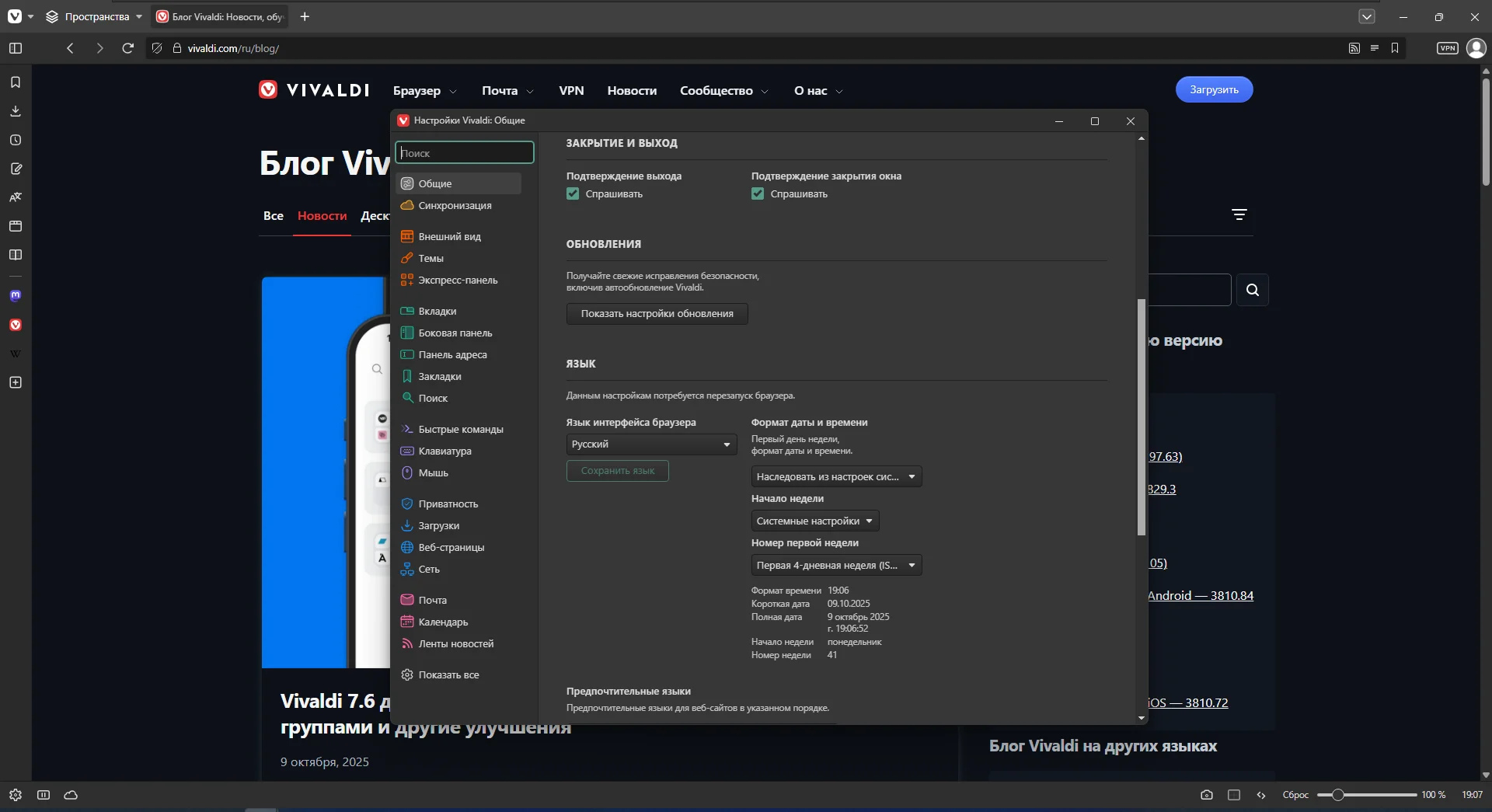Open the 'Приватность' settings section
The height and width of the screenshot is (812, 1492).
click(448, 504)
